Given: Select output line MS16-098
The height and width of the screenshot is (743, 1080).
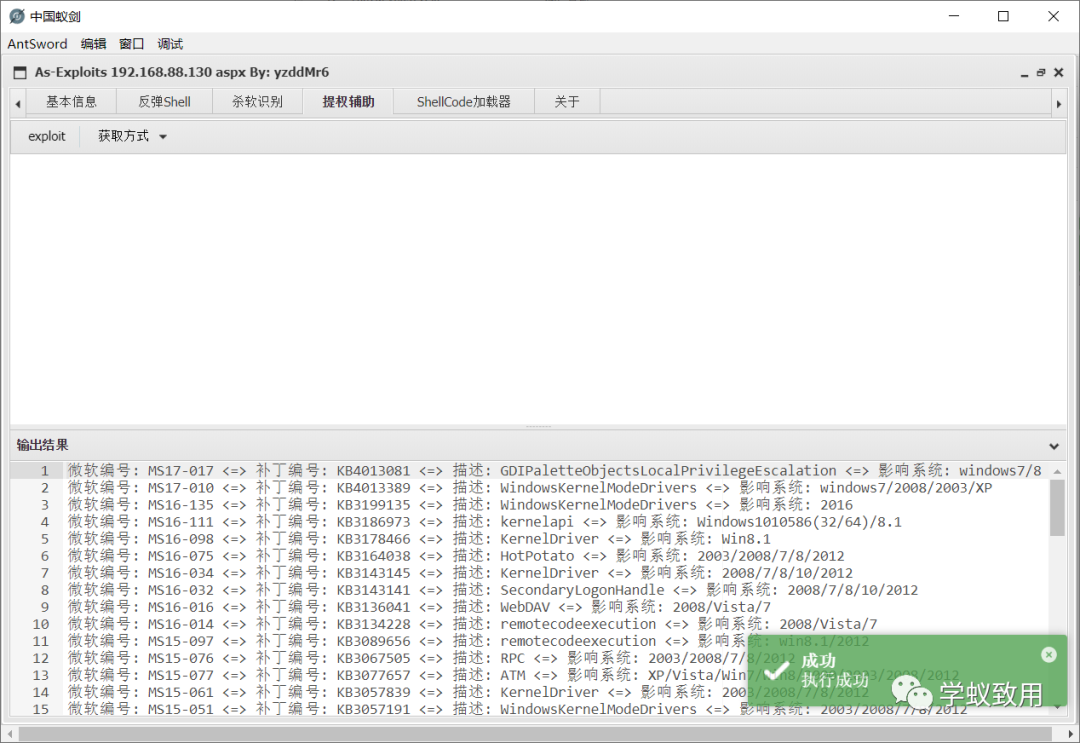Looking at the screenshot, I should tap(419, 539).
